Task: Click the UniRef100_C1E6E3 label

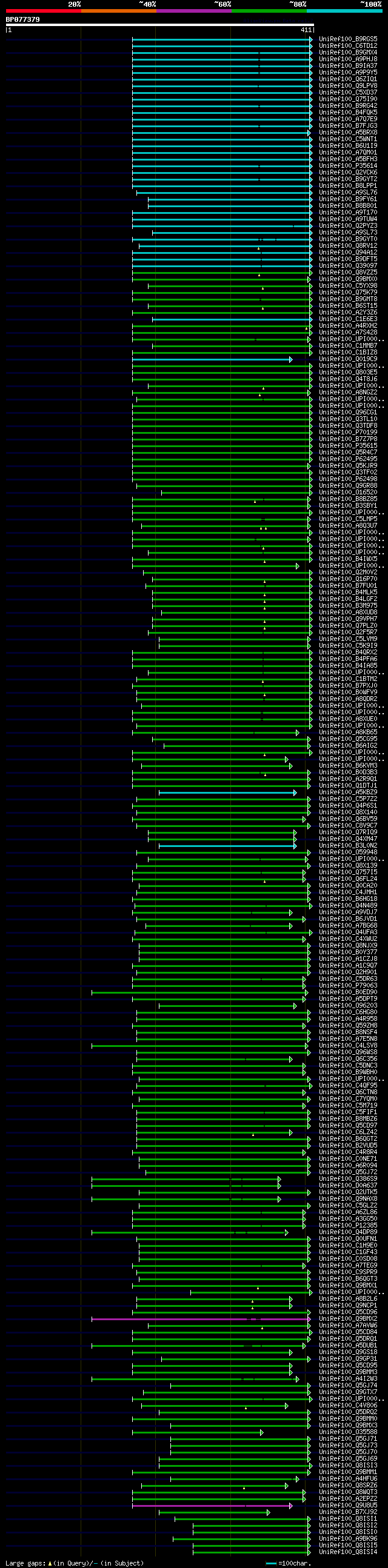Action: pyautogui.click(x=348, y=319)
